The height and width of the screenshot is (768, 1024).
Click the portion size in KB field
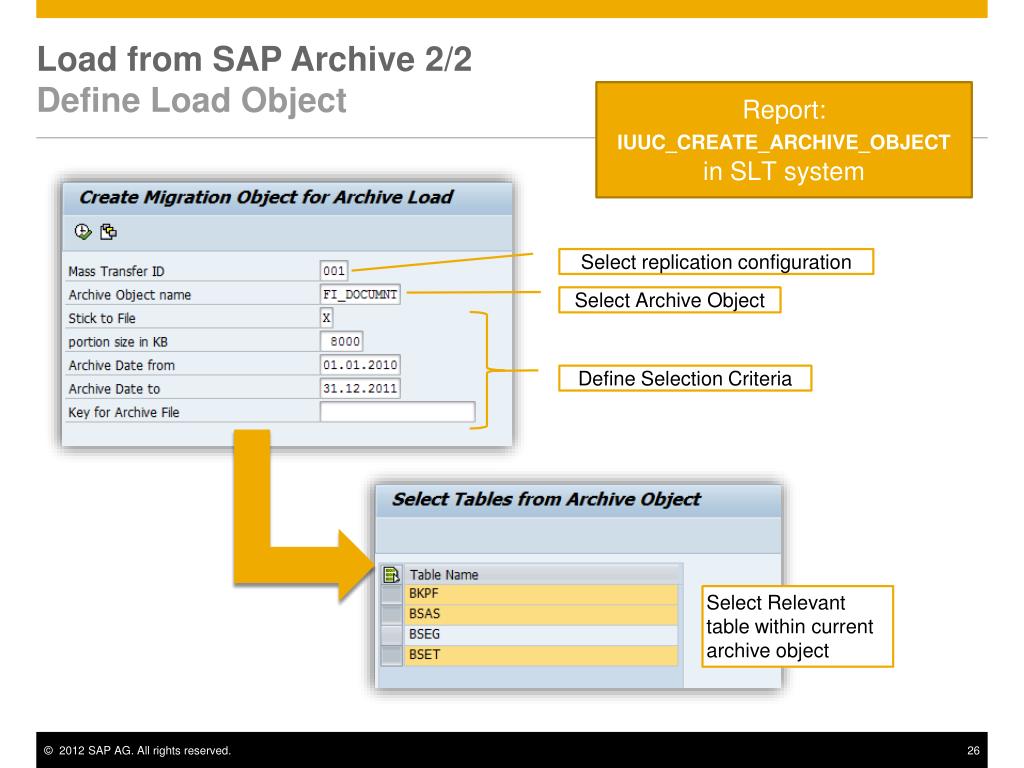[x=342, y=342]
